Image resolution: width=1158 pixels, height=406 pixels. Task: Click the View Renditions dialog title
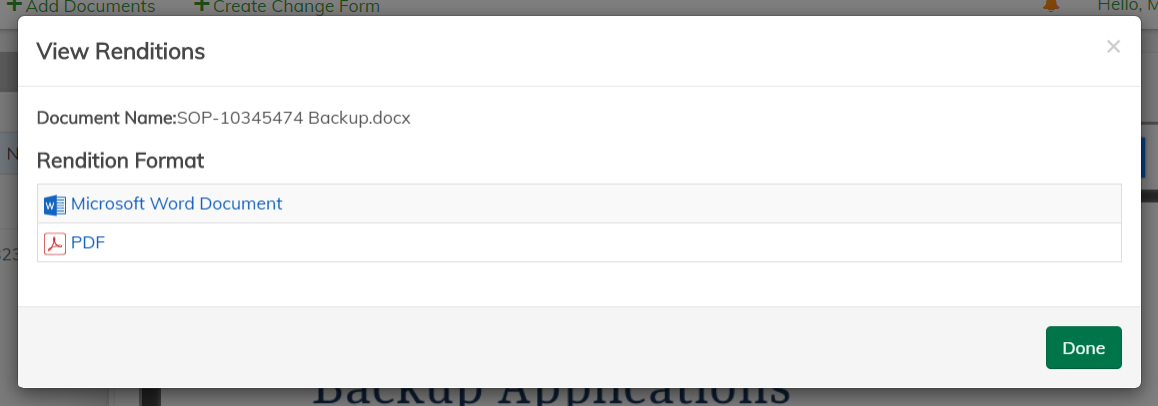pyautogui.click(x=121, y=51)
